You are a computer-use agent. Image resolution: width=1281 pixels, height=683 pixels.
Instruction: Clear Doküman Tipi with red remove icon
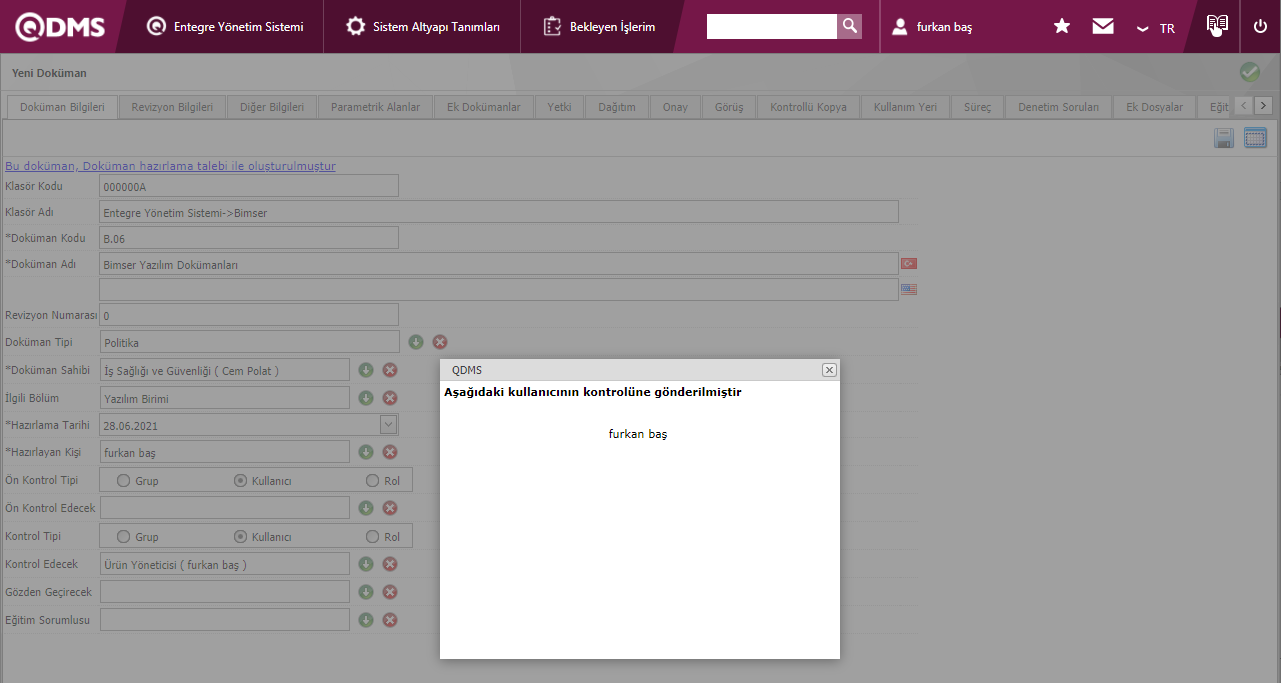tap(439, 342)
